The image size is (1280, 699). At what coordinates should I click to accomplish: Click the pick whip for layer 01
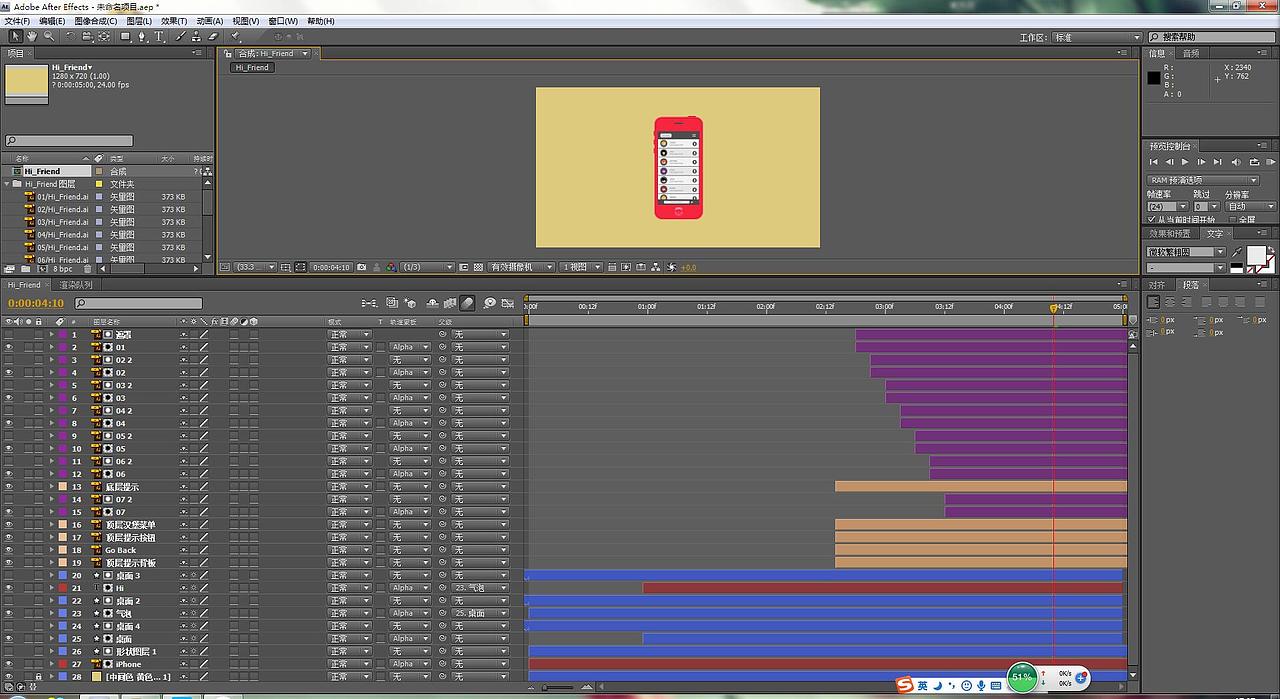click(443, 347)
